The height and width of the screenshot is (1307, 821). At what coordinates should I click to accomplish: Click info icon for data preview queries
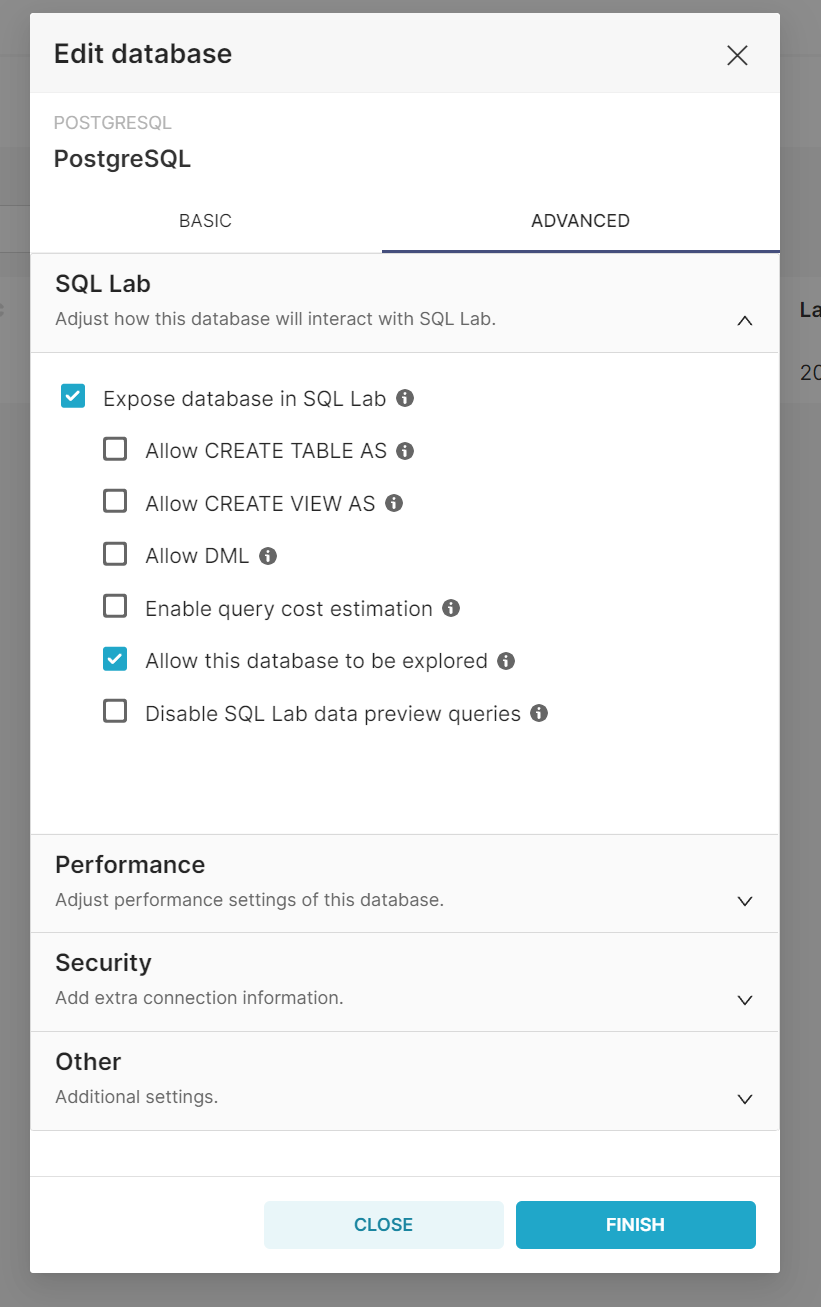539,713
